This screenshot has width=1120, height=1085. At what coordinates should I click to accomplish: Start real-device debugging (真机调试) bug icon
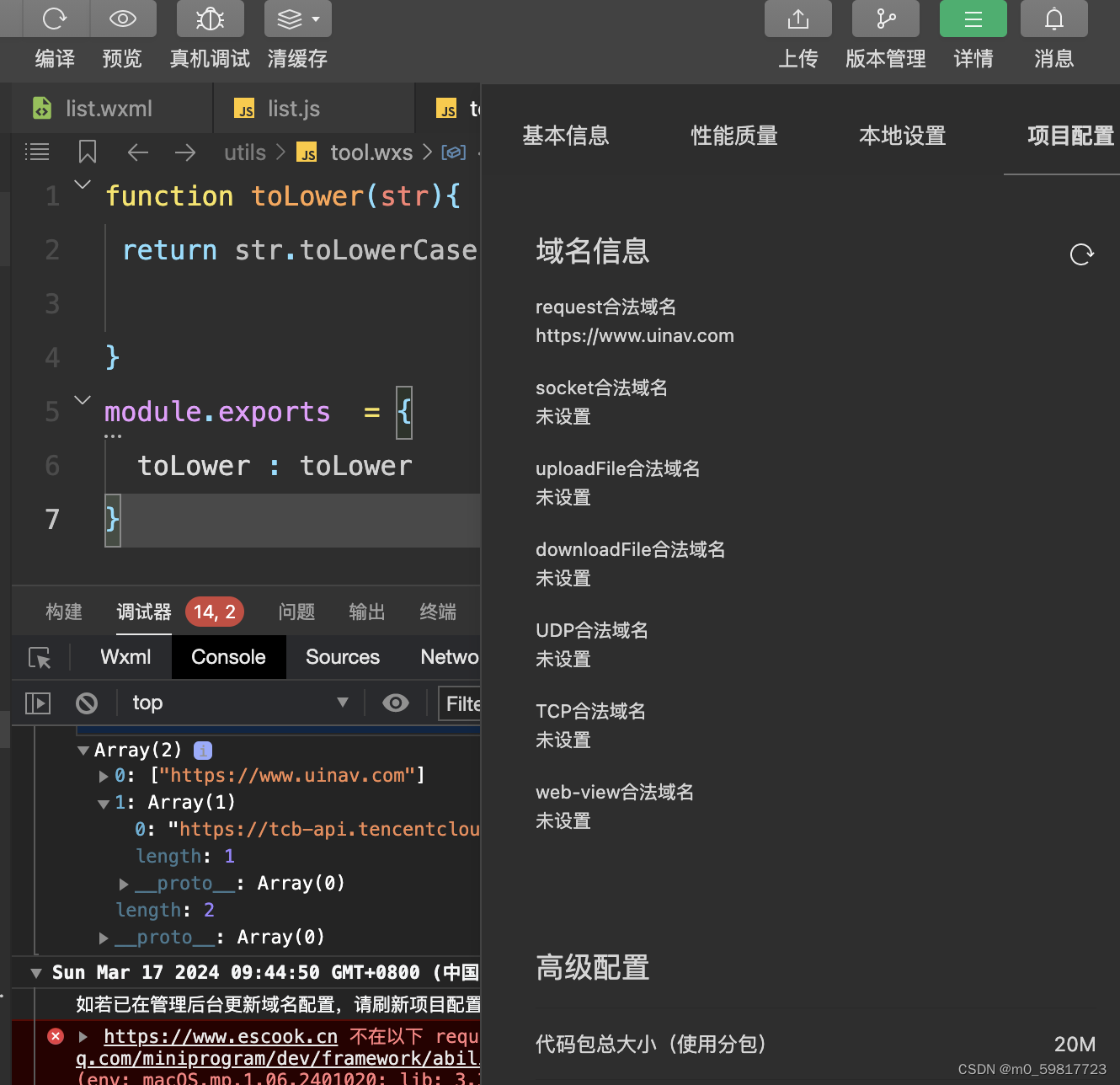pos(210,18)
